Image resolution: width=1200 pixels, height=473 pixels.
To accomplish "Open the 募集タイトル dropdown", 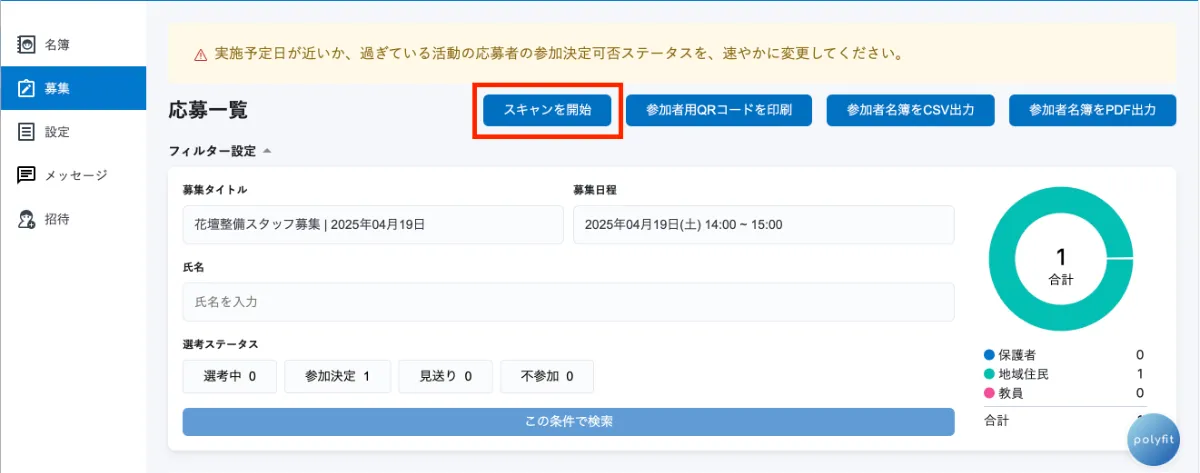I will point(373,225).
